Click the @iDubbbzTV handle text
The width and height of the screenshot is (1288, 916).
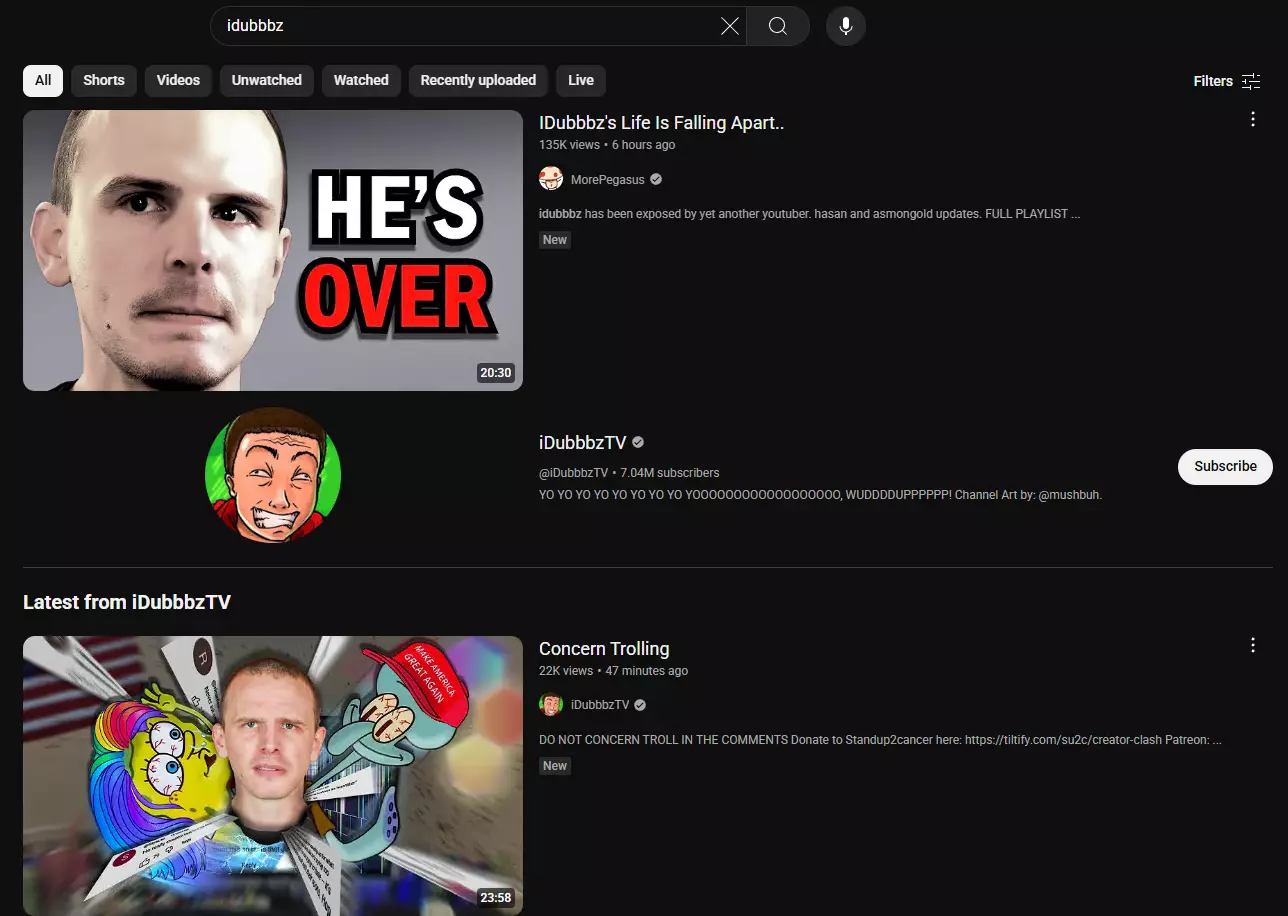point(574,473)
